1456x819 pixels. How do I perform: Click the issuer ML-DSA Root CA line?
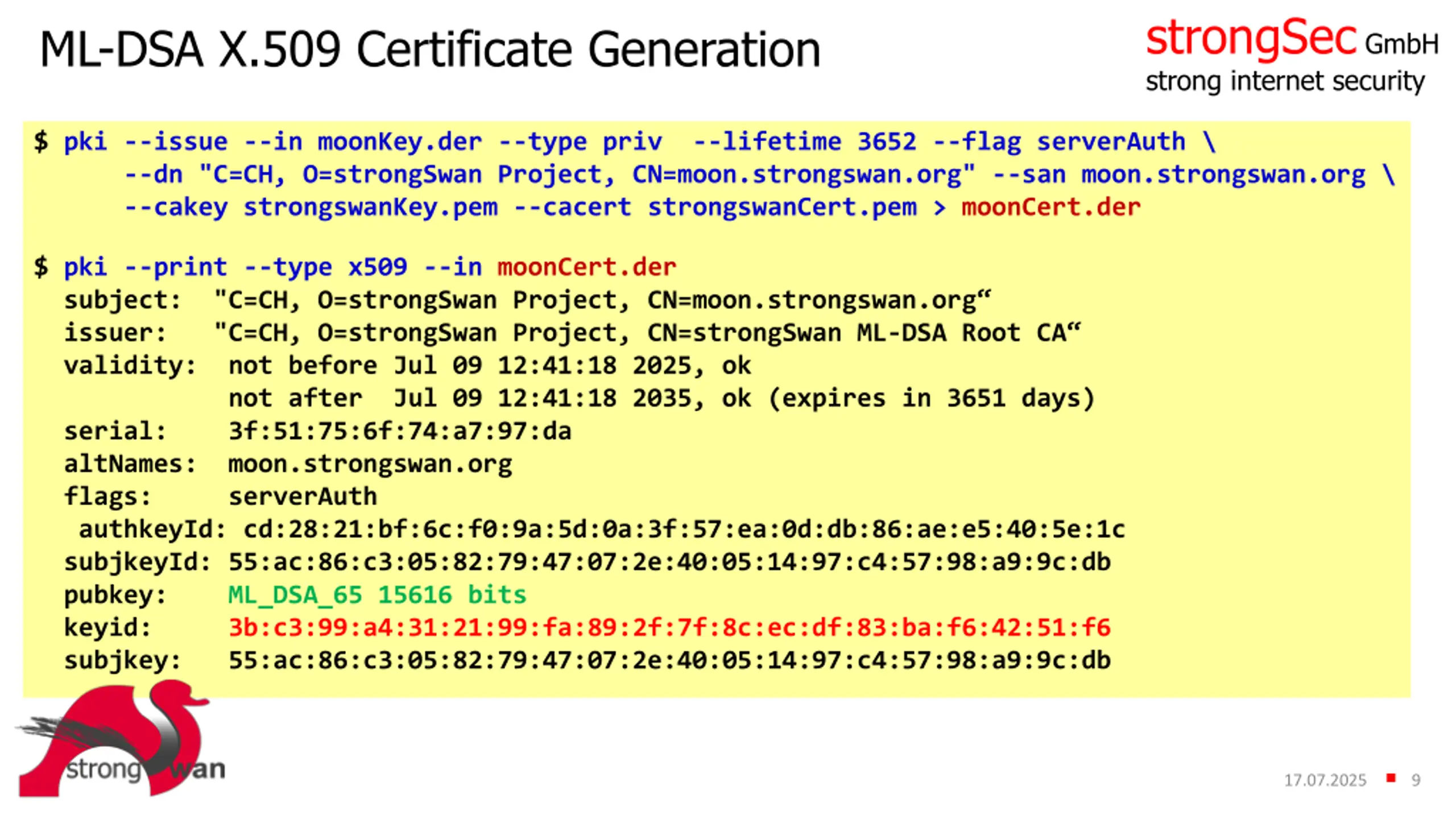point(572,333)
